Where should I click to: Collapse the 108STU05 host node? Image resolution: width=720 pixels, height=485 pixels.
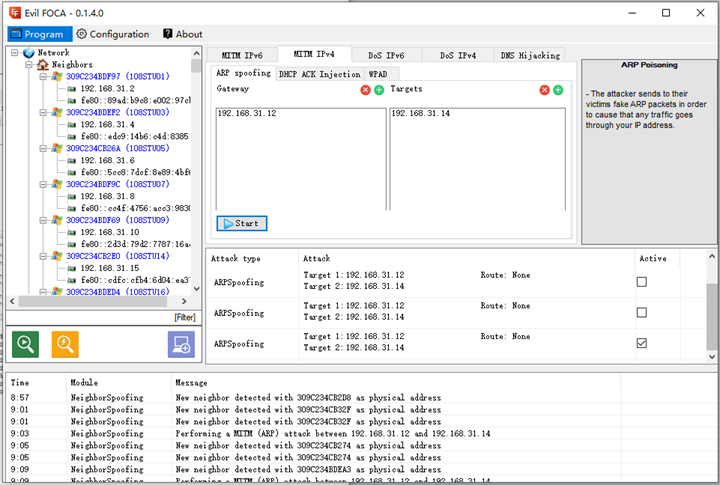(43, 148)
